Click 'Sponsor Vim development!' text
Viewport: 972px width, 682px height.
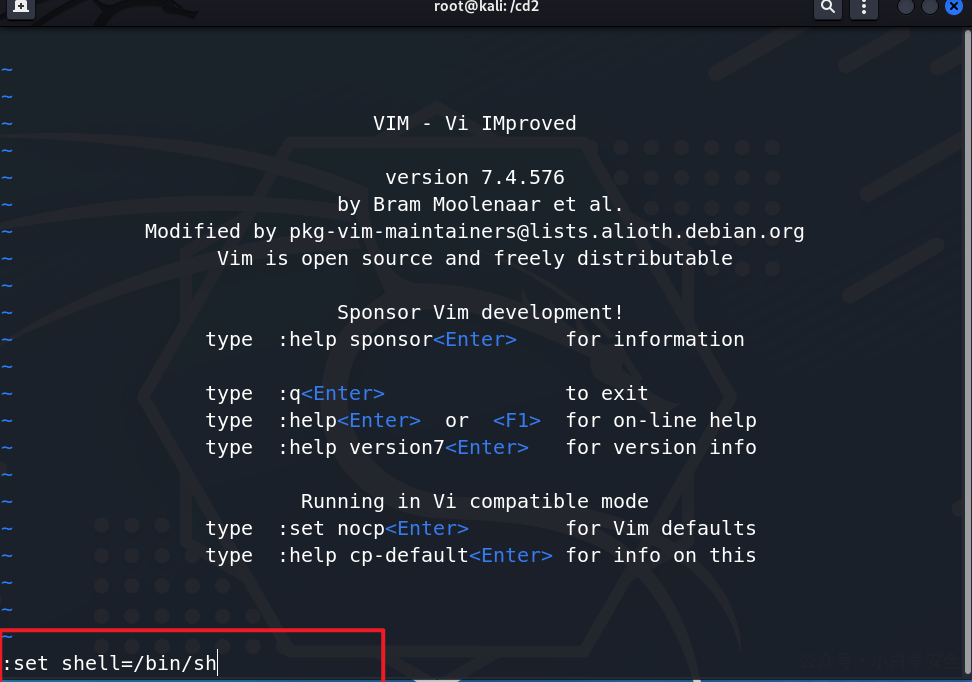480,312
